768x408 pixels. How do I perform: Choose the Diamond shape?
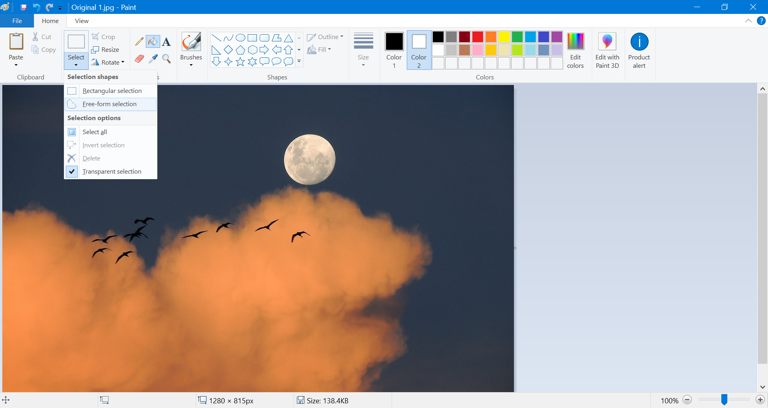228,49
